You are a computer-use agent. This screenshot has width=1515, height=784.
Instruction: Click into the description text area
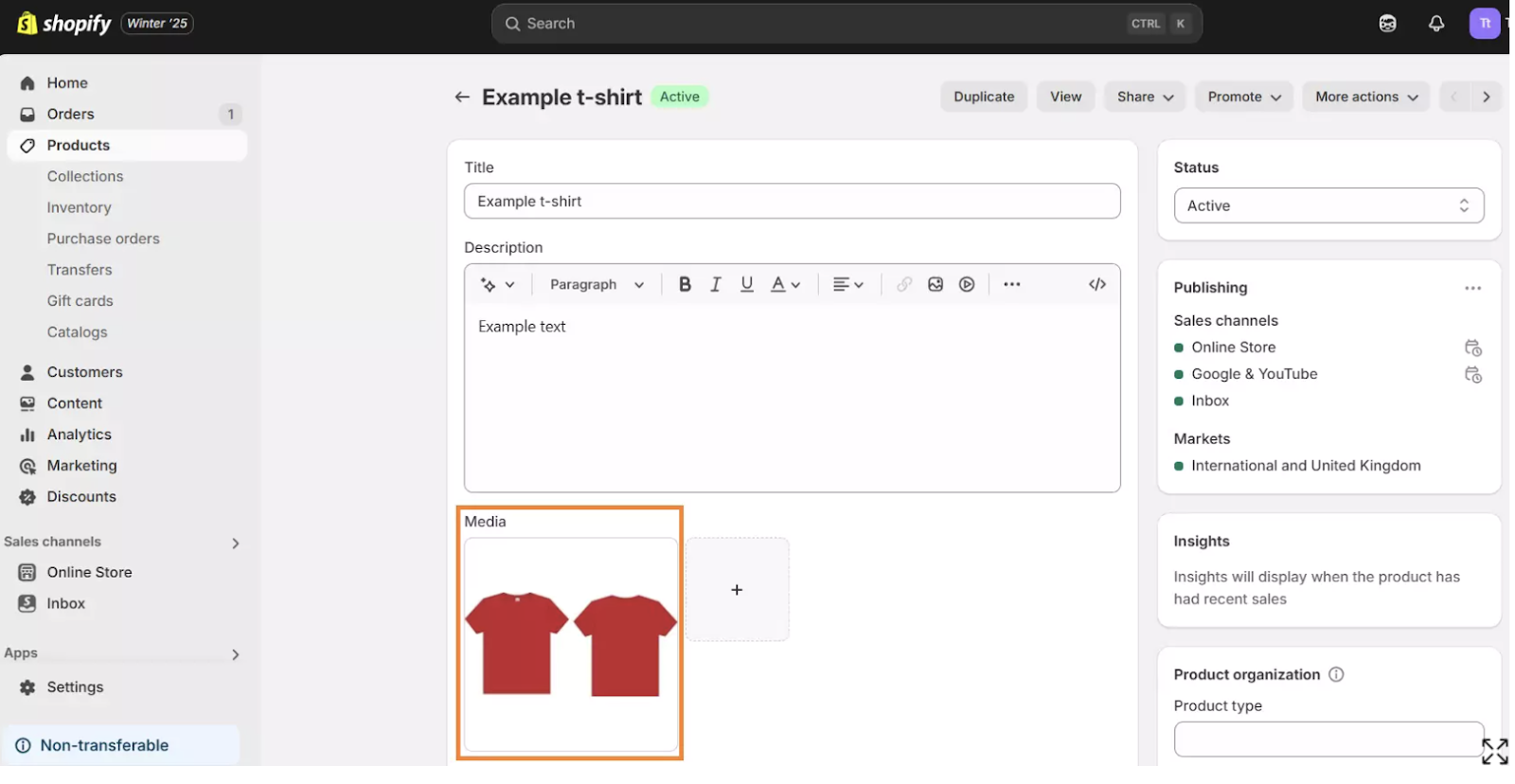pyautogui.click(x=792, y=397)
